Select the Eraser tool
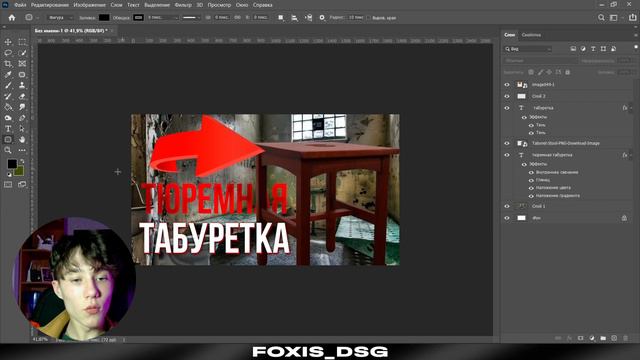The image size is (640, 360). (x=22, y=96)
